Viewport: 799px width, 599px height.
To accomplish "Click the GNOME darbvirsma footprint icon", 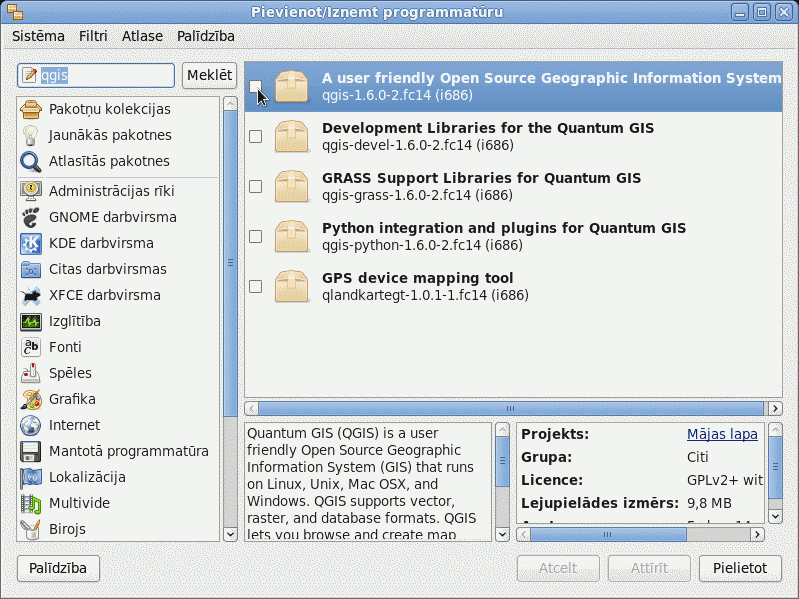I will click(31, 217).
